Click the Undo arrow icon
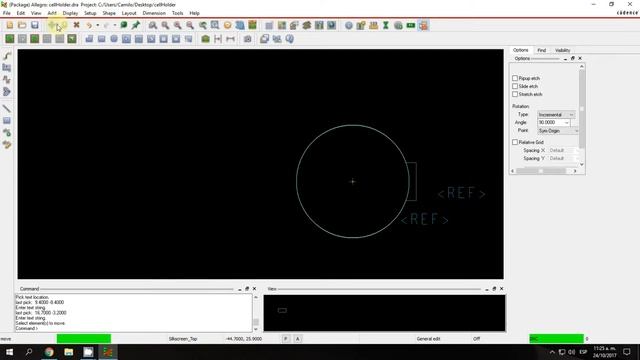The height and width of the screenshot is (360, 640). 89,25
